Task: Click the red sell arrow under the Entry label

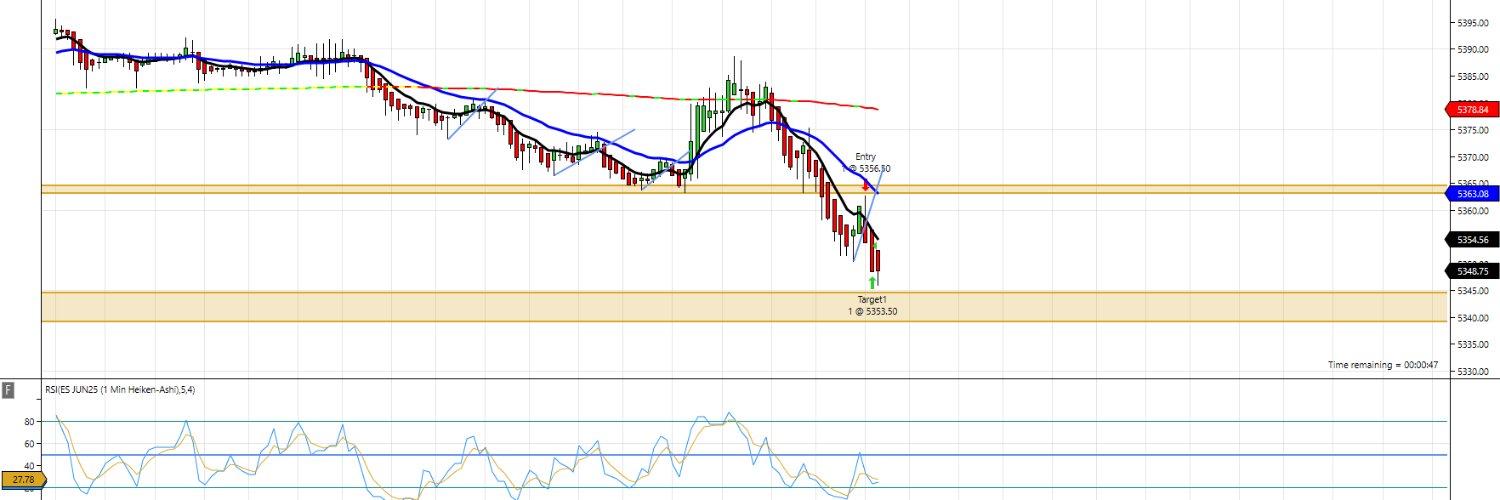Action: tap(865, 186)
